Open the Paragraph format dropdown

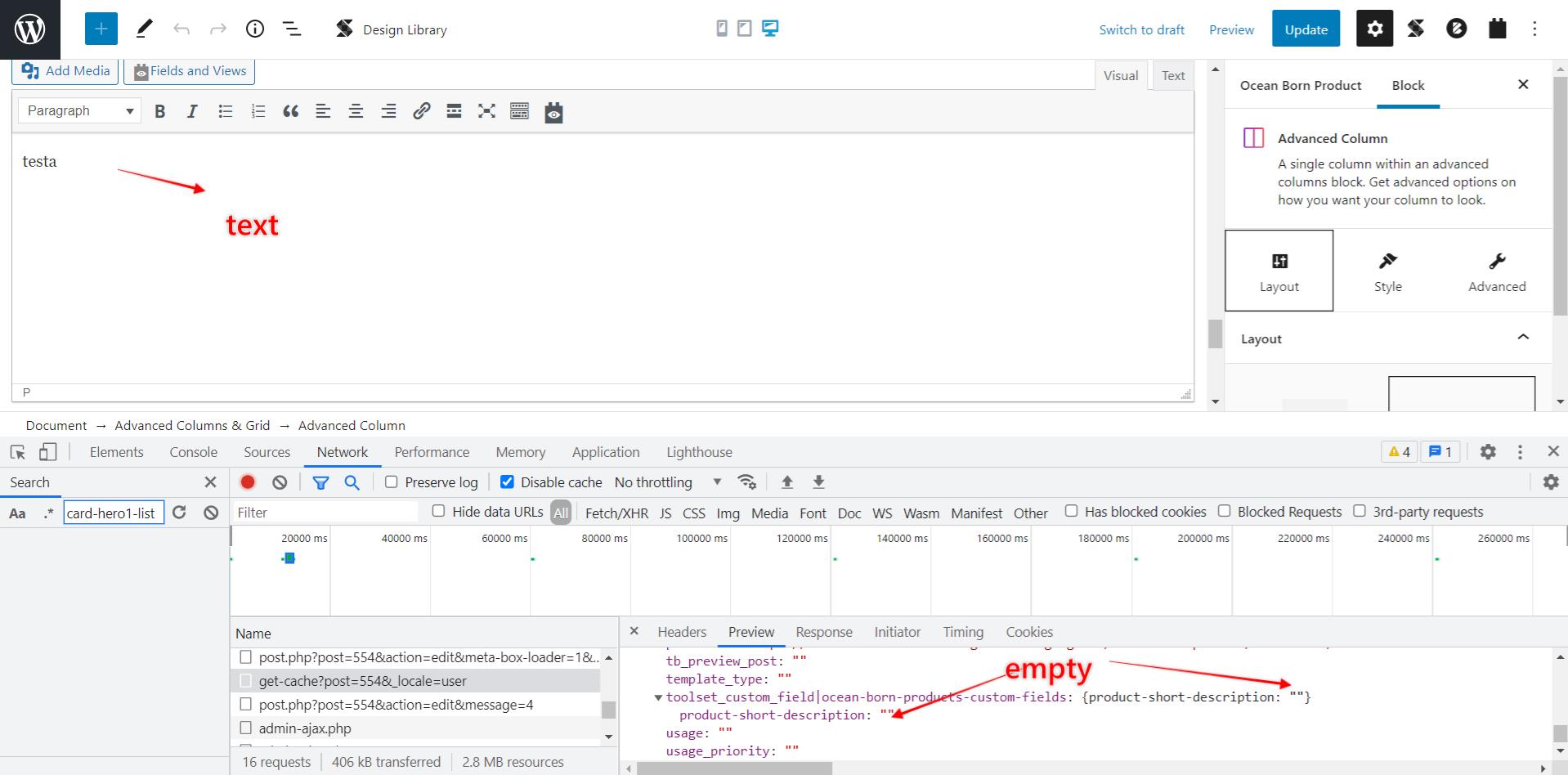point(79,110)
